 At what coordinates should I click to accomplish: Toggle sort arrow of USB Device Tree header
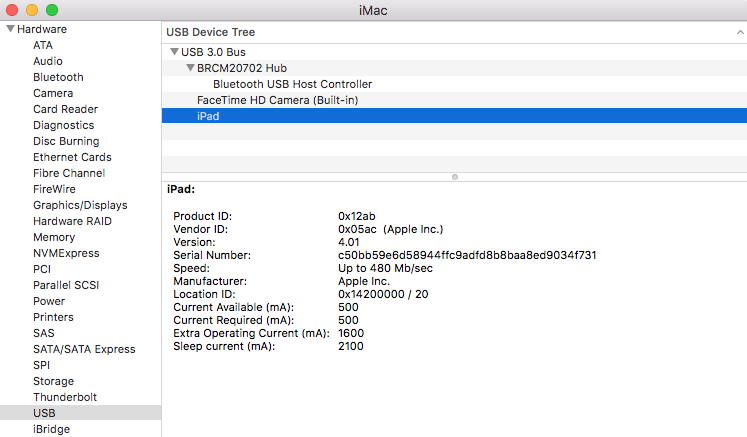pyautogui.click(x=740, y=32)
